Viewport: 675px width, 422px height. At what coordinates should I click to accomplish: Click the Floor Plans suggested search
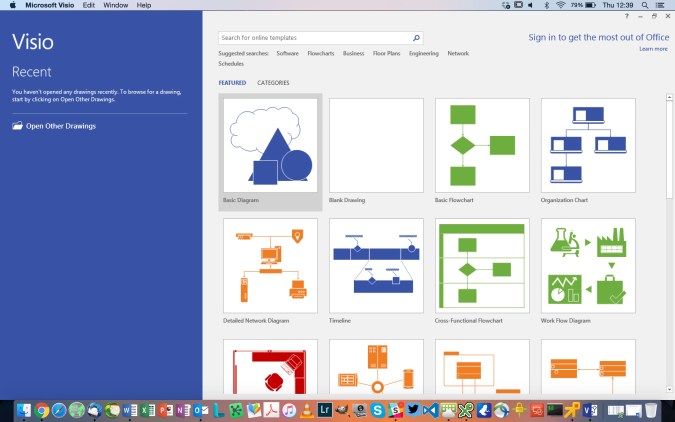click(386, 53)
